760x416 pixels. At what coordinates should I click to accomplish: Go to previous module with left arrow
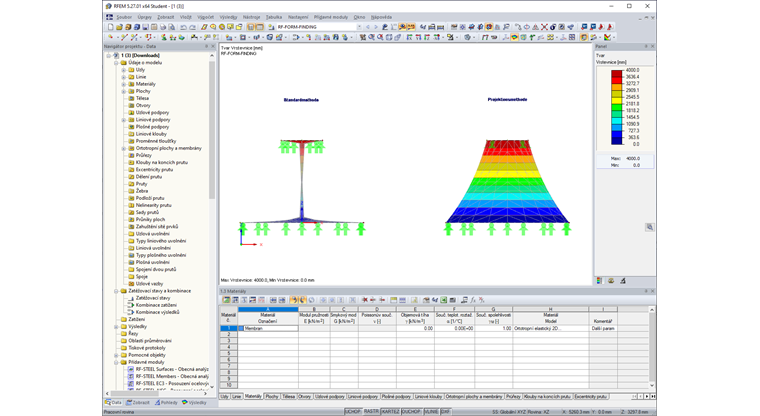click(x=367, y=27)
